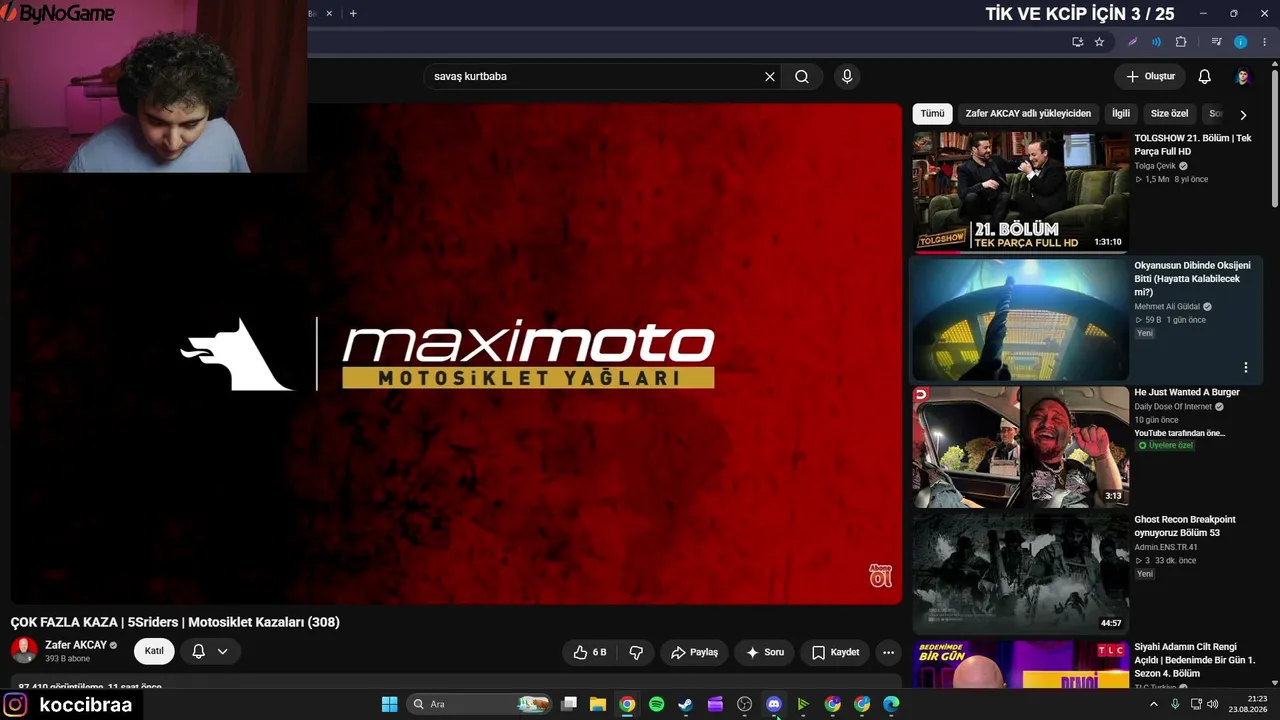This screenshot has height=720, width=1280.
Task: Select the Zafer AKCAY adlı yükleyiciden chip
Action: point(1028,114)
